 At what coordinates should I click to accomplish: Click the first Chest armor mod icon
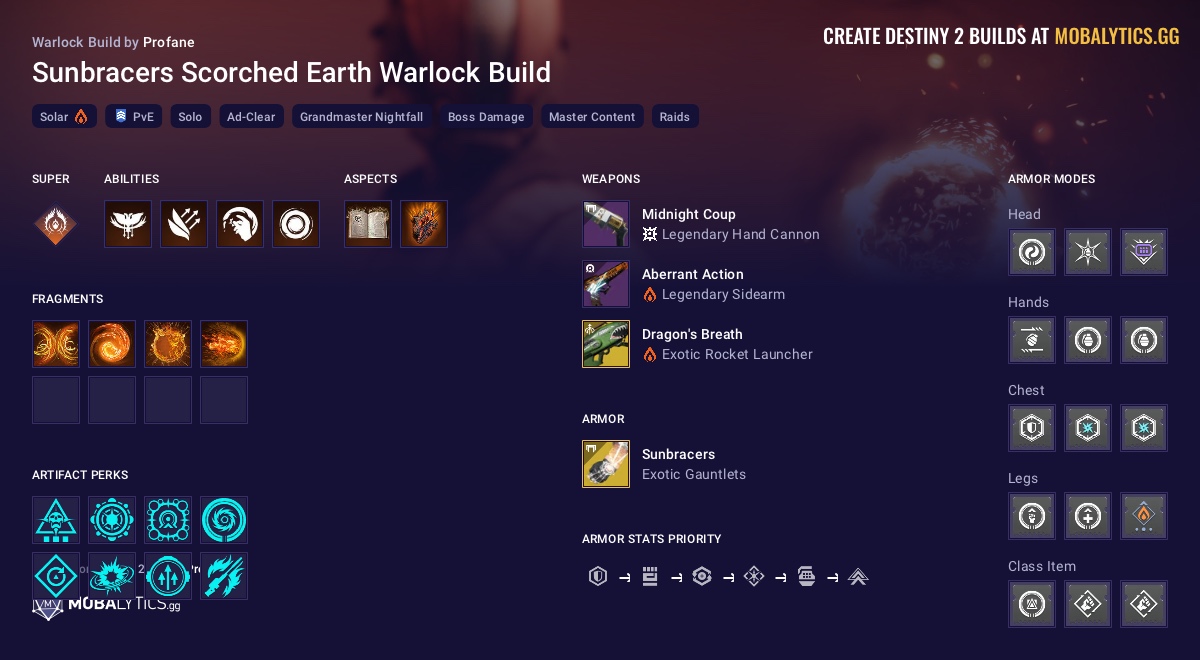click(x=1032, y=428)
